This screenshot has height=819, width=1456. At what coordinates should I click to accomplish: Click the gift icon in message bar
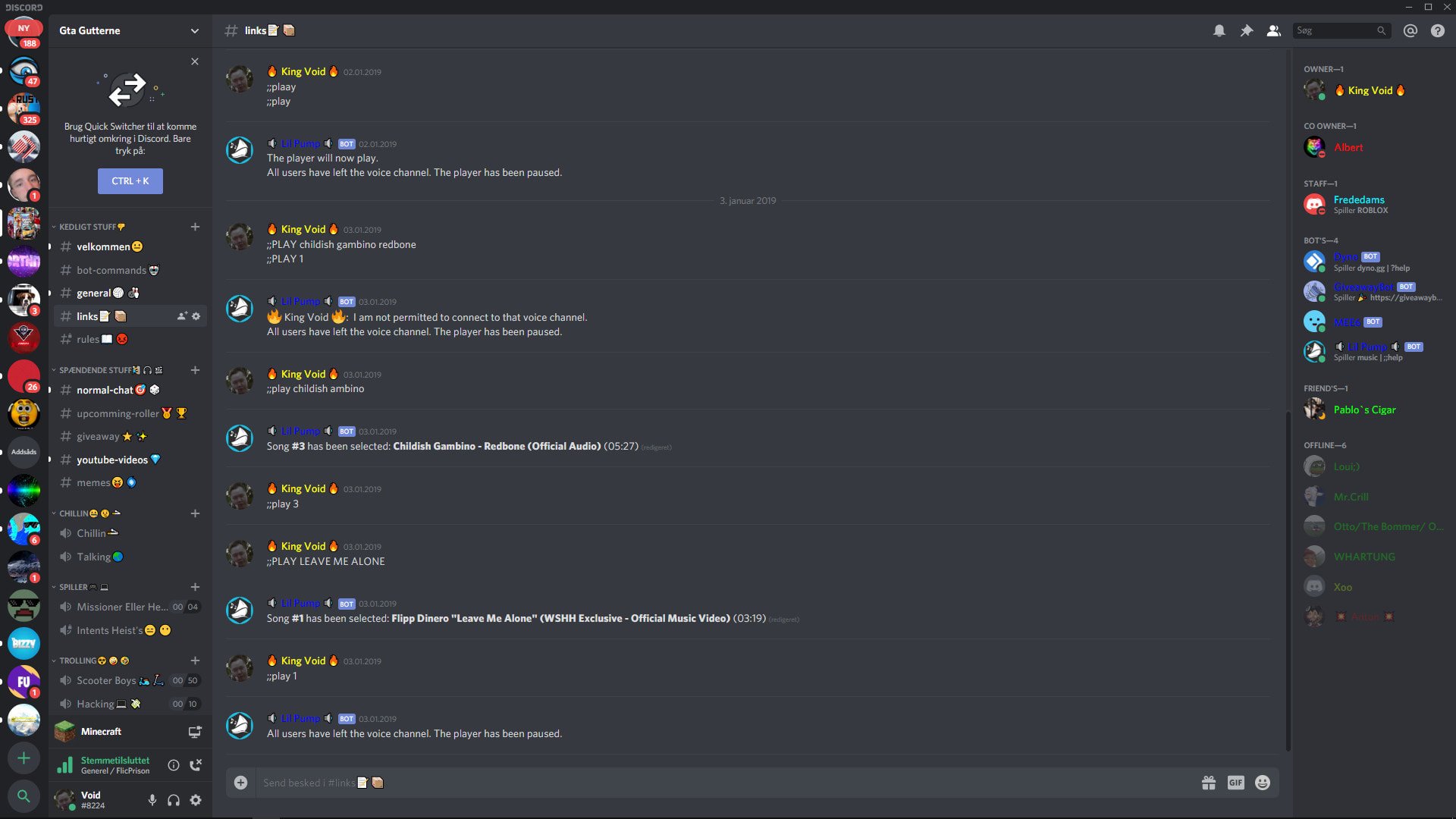[1209, 782]
